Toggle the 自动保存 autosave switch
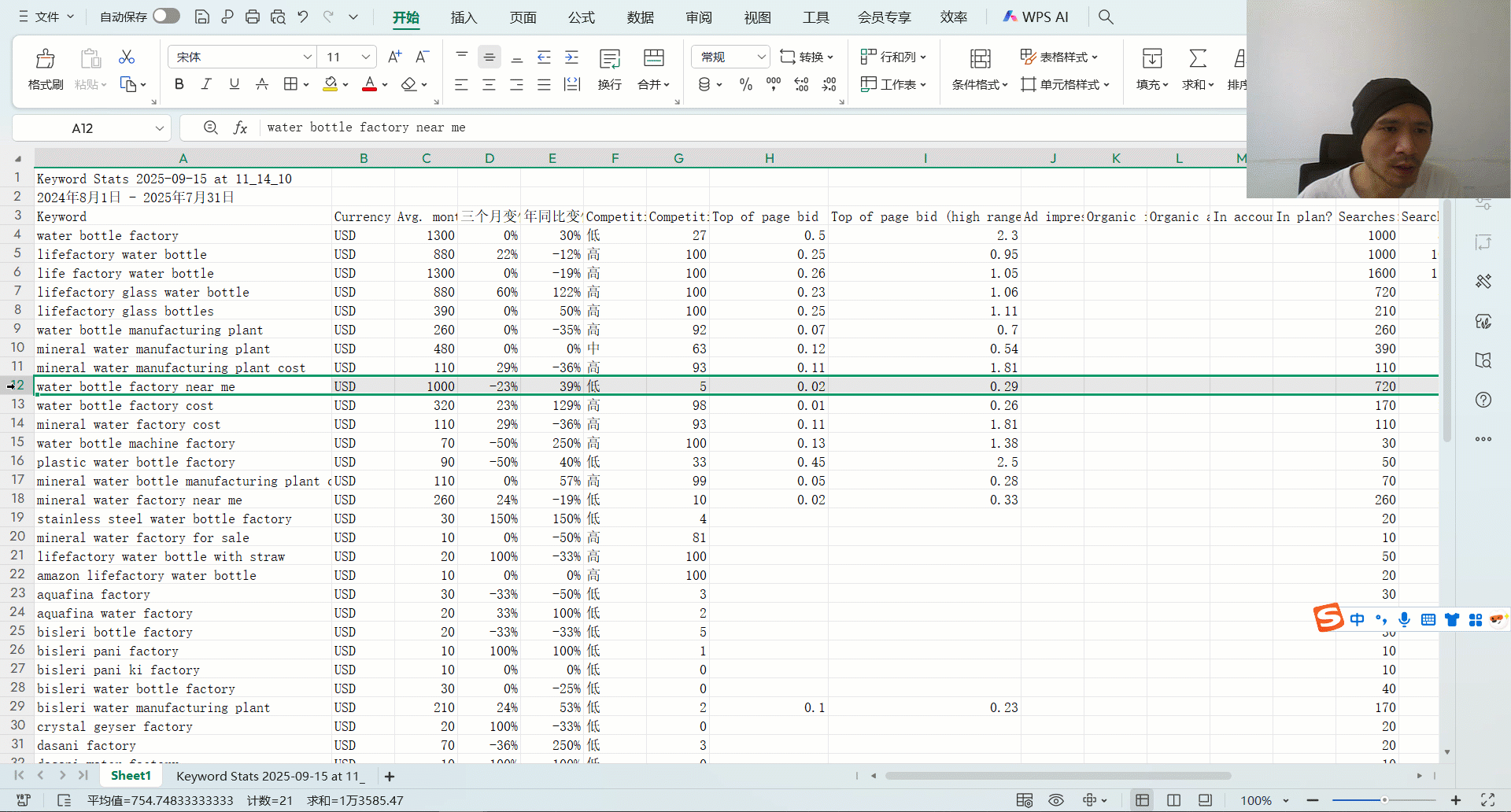The width and height of the screenshot is (1511, 812). [166, 17]
